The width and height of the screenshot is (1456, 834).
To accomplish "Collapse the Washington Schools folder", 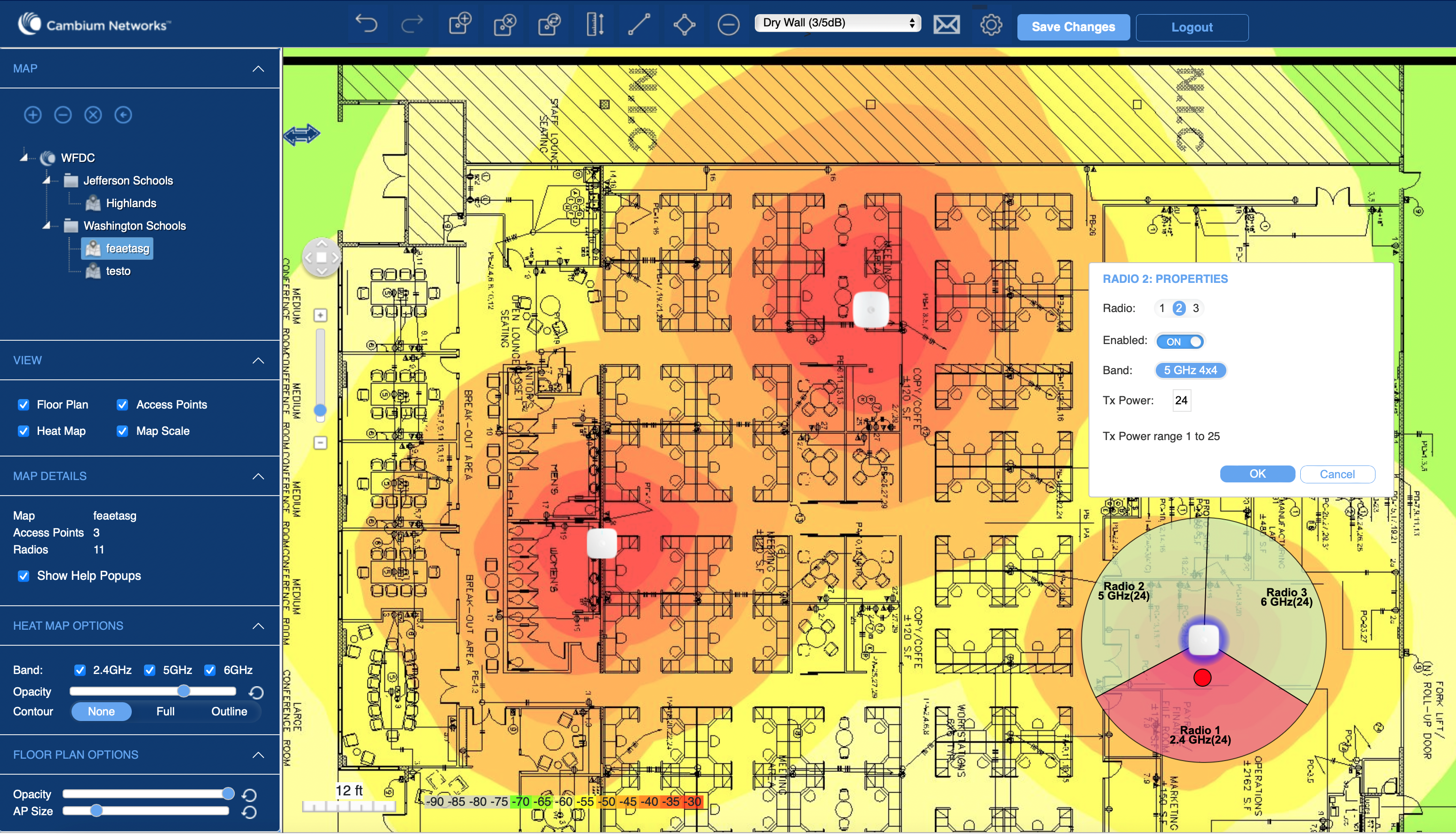I will [47, 225].
